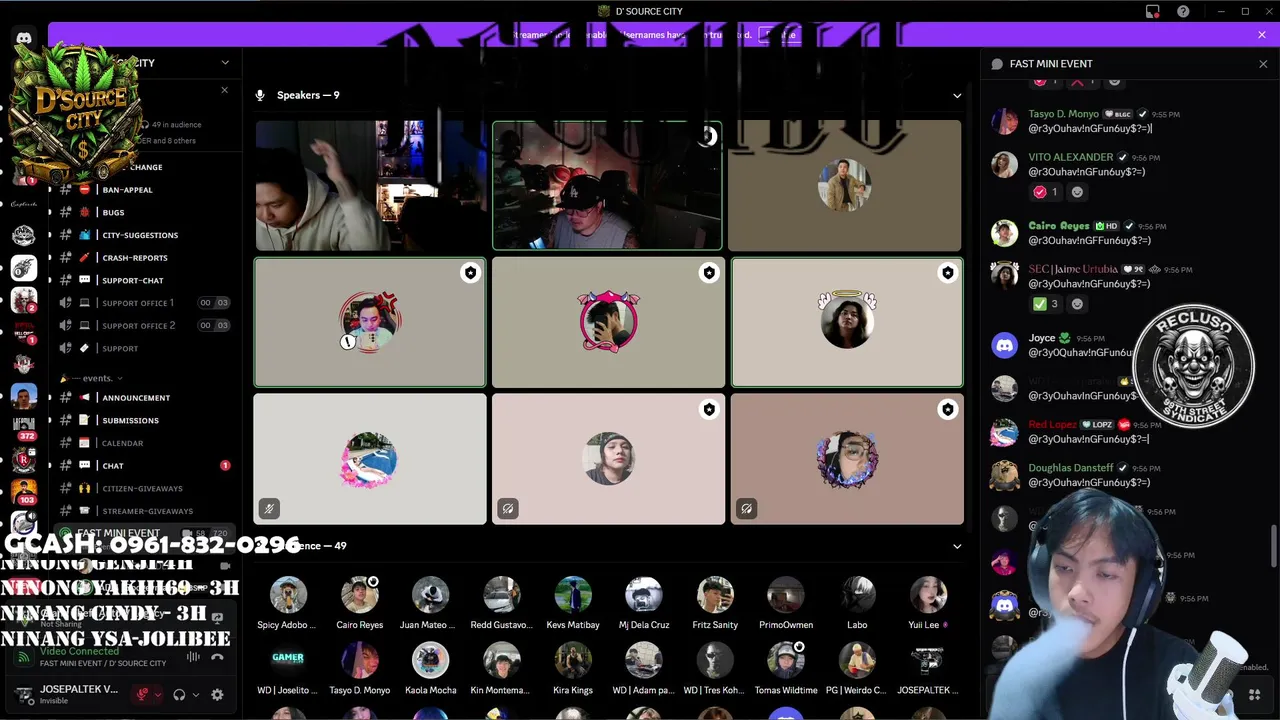Open the Inbox icon in title bar

pos(1153,11)
